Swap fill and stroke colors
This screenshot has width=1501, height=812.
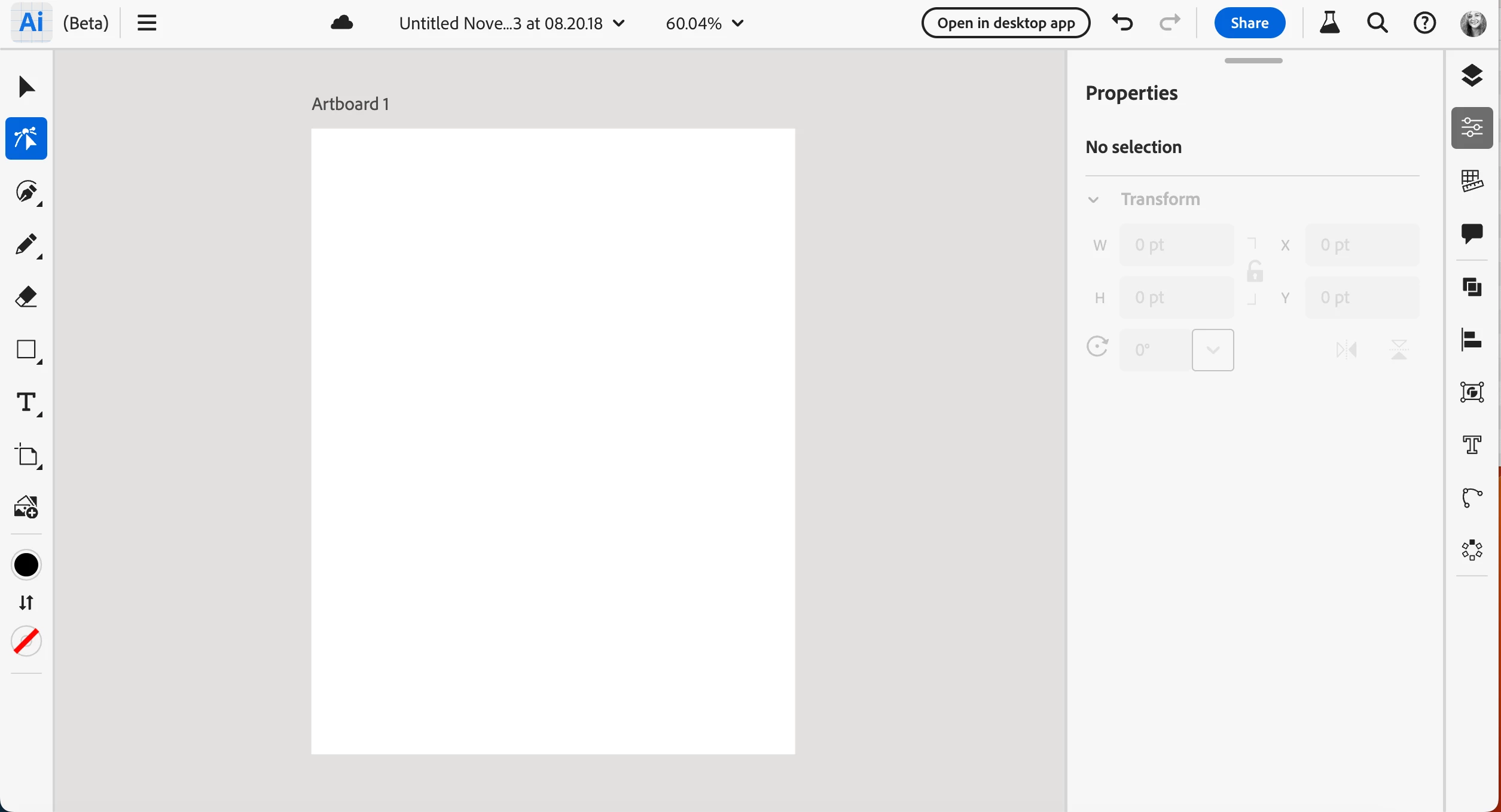(x=26, y=602)
